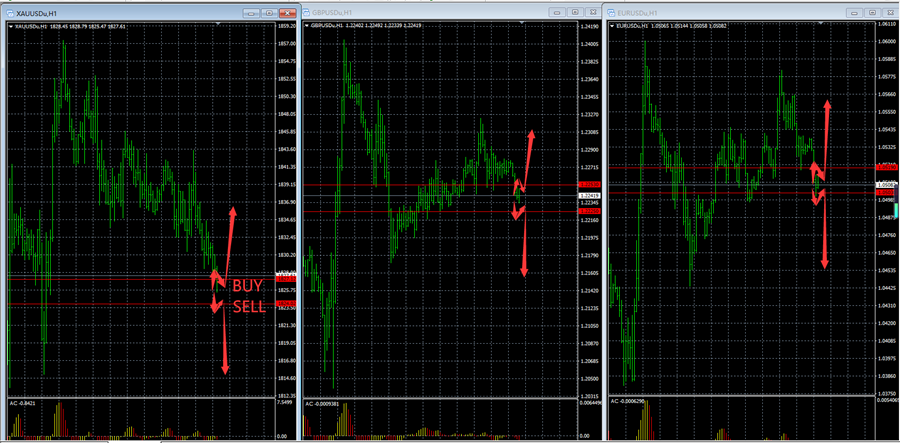Activate the GBPUSDu,H1 window title bar

420,13
